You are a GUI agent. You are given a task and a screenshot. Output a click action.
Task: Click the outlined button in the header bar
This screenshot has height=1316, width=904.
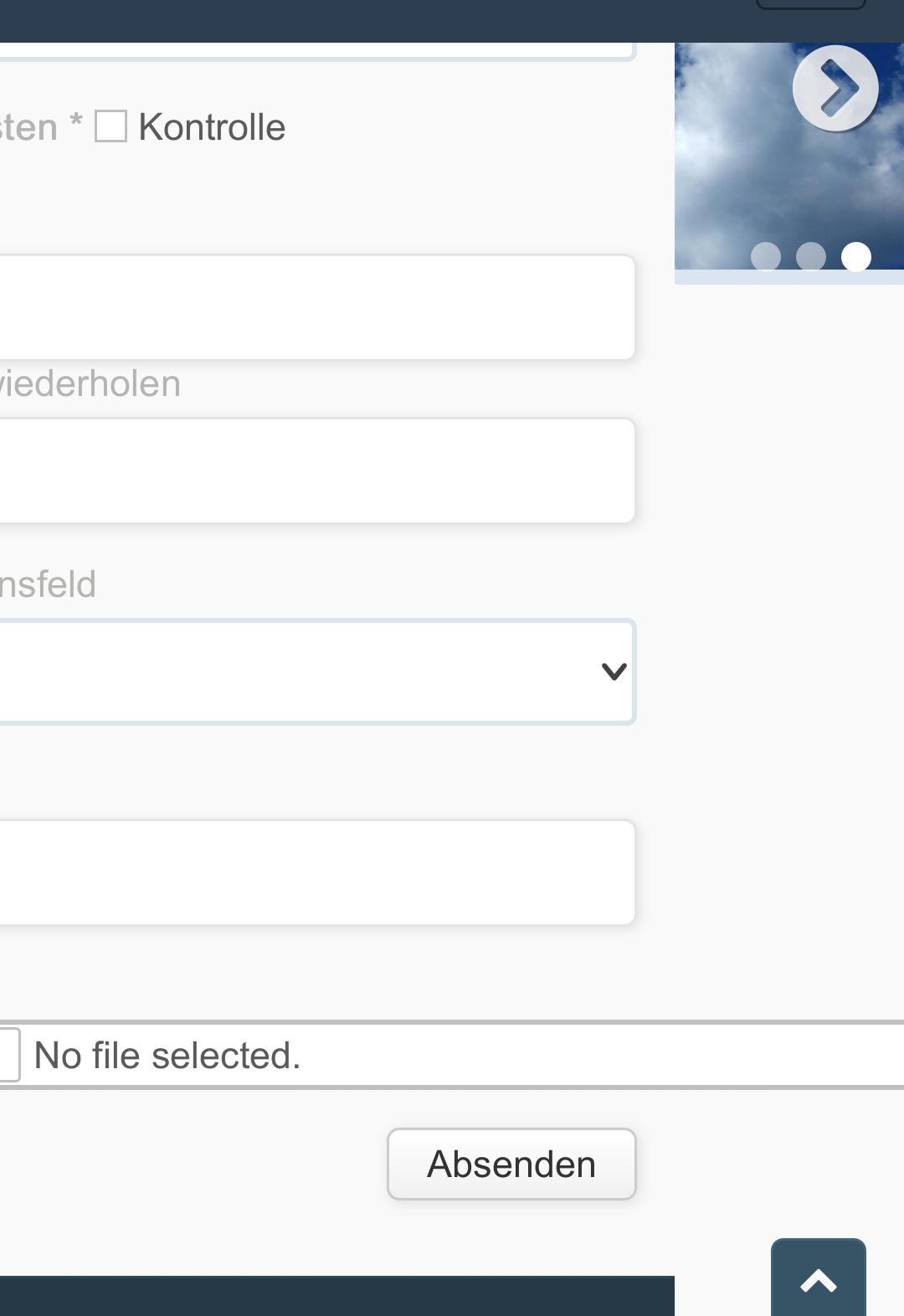pyautogui.click(x=810, y=4)
